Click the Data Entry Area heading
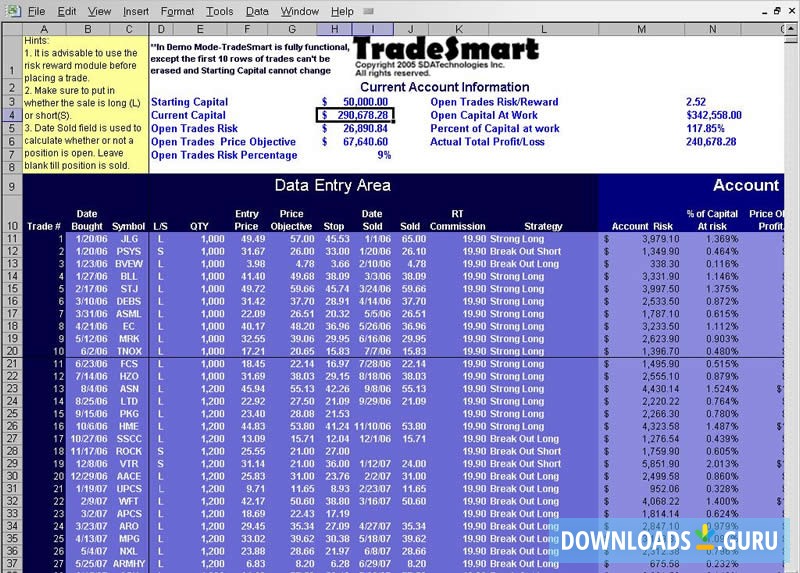 point(332,185)
